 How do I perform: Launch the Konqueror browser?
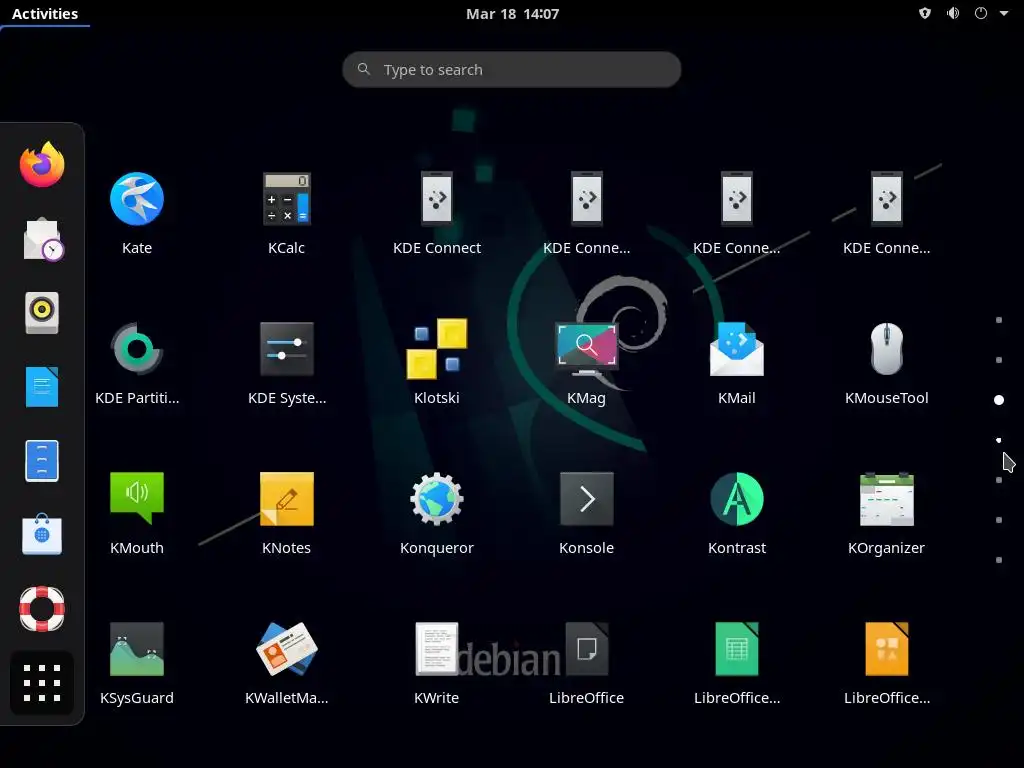(437, 498)
